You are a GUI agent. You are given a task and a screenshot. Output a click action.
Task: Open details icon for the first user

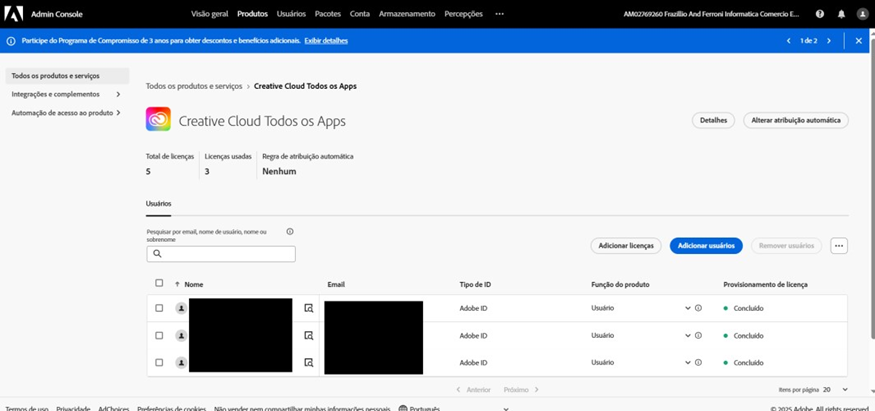[309, 308]
